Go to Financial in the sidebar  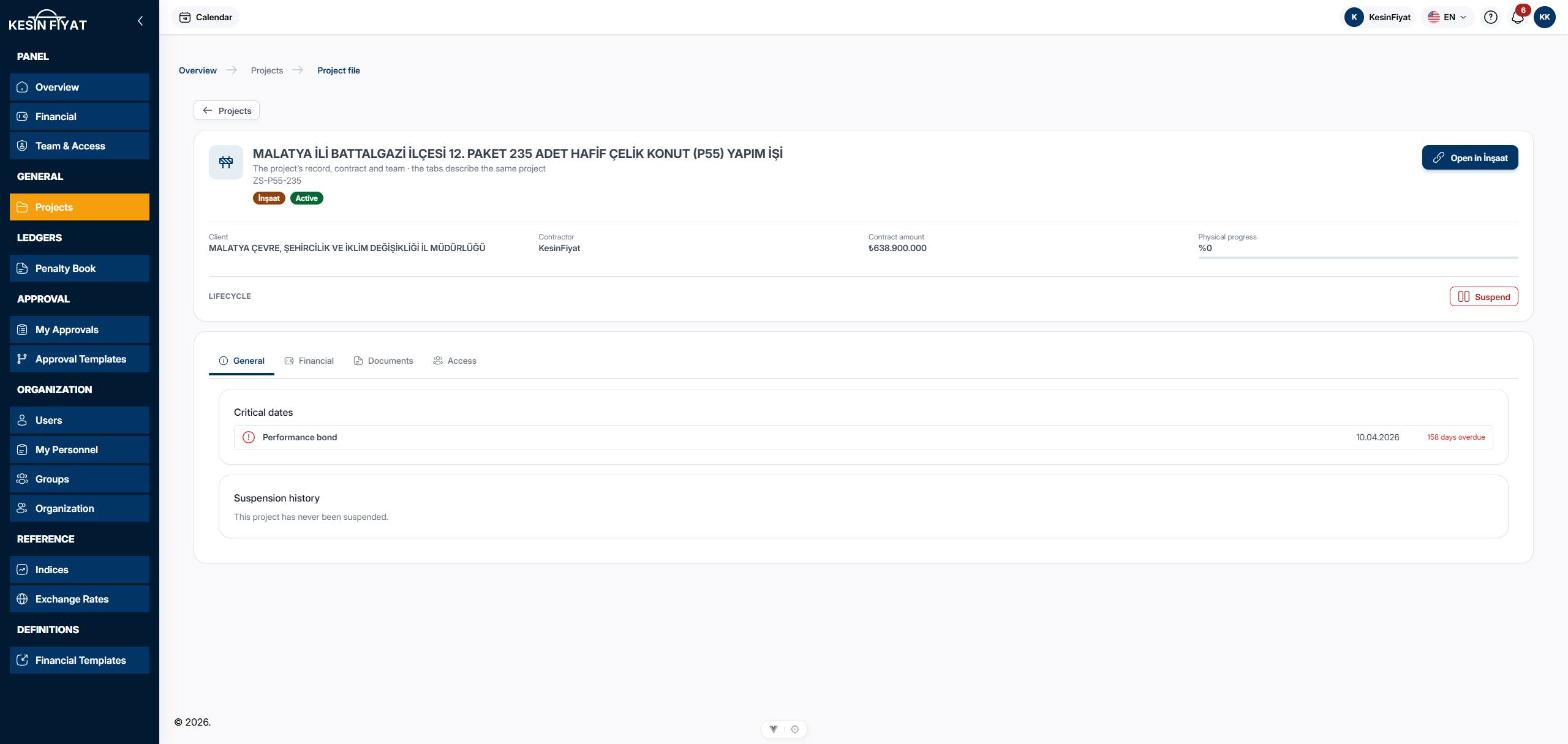(x=79, y=116)
